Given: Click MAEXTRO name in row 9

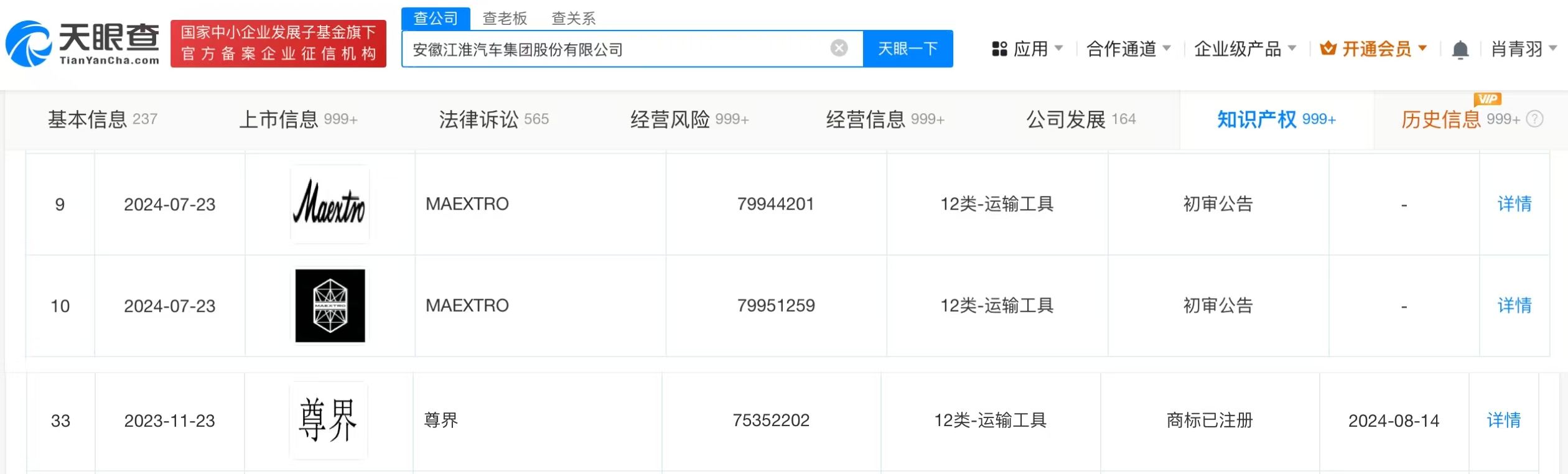Looking at the screenshot, I should click(467, 204).
